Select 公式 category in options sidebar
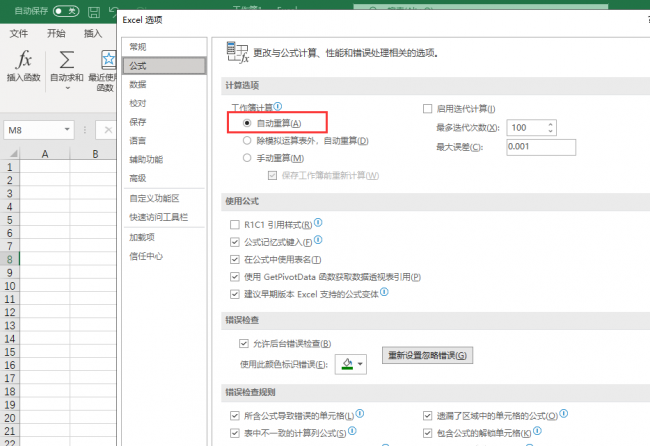 coord(165,65)
